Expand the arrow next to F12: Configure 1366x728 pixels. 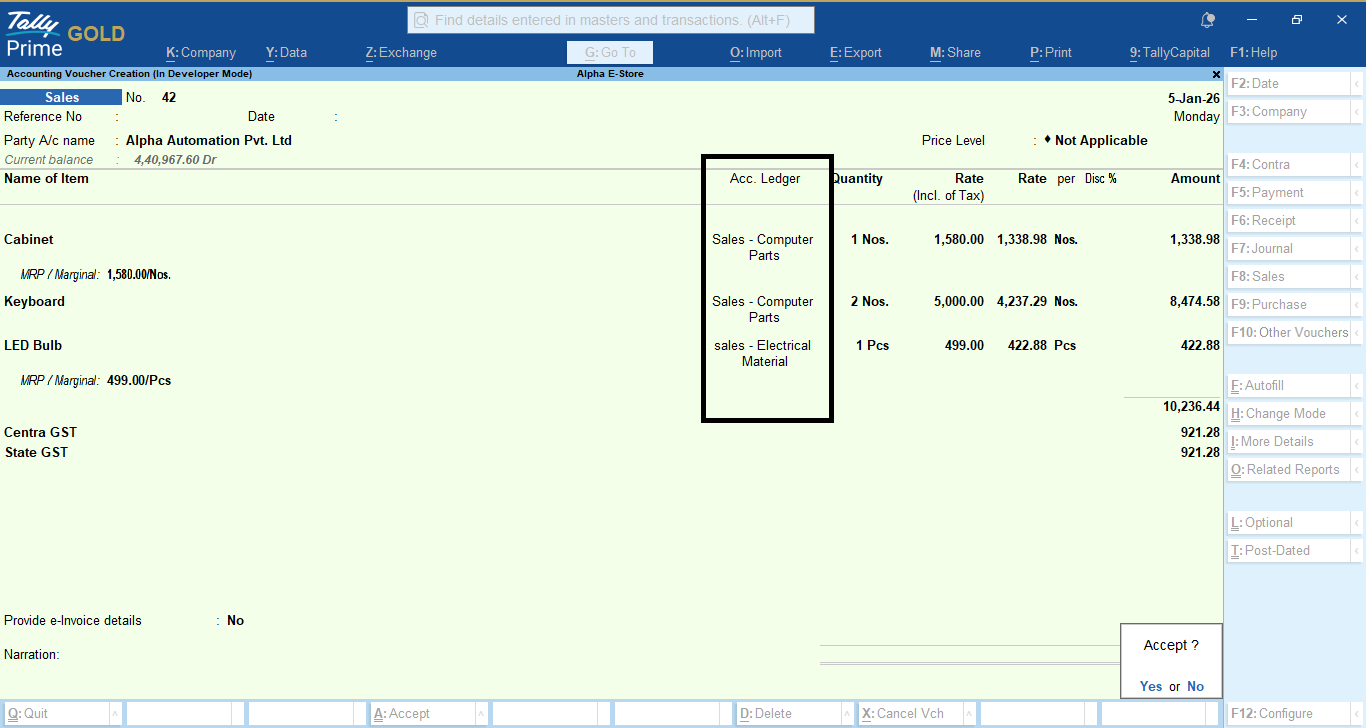(x=1357, y=714)
